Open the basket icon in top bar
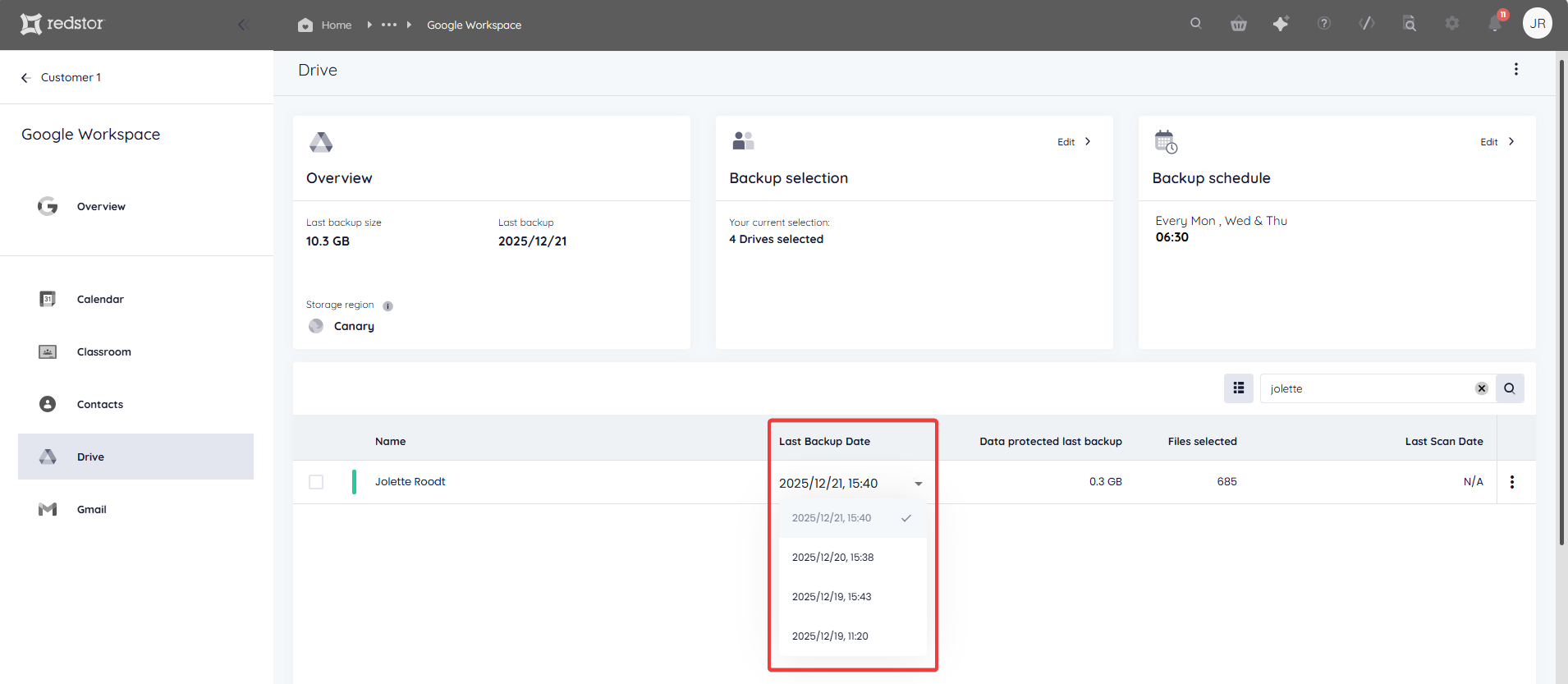 1239,24
